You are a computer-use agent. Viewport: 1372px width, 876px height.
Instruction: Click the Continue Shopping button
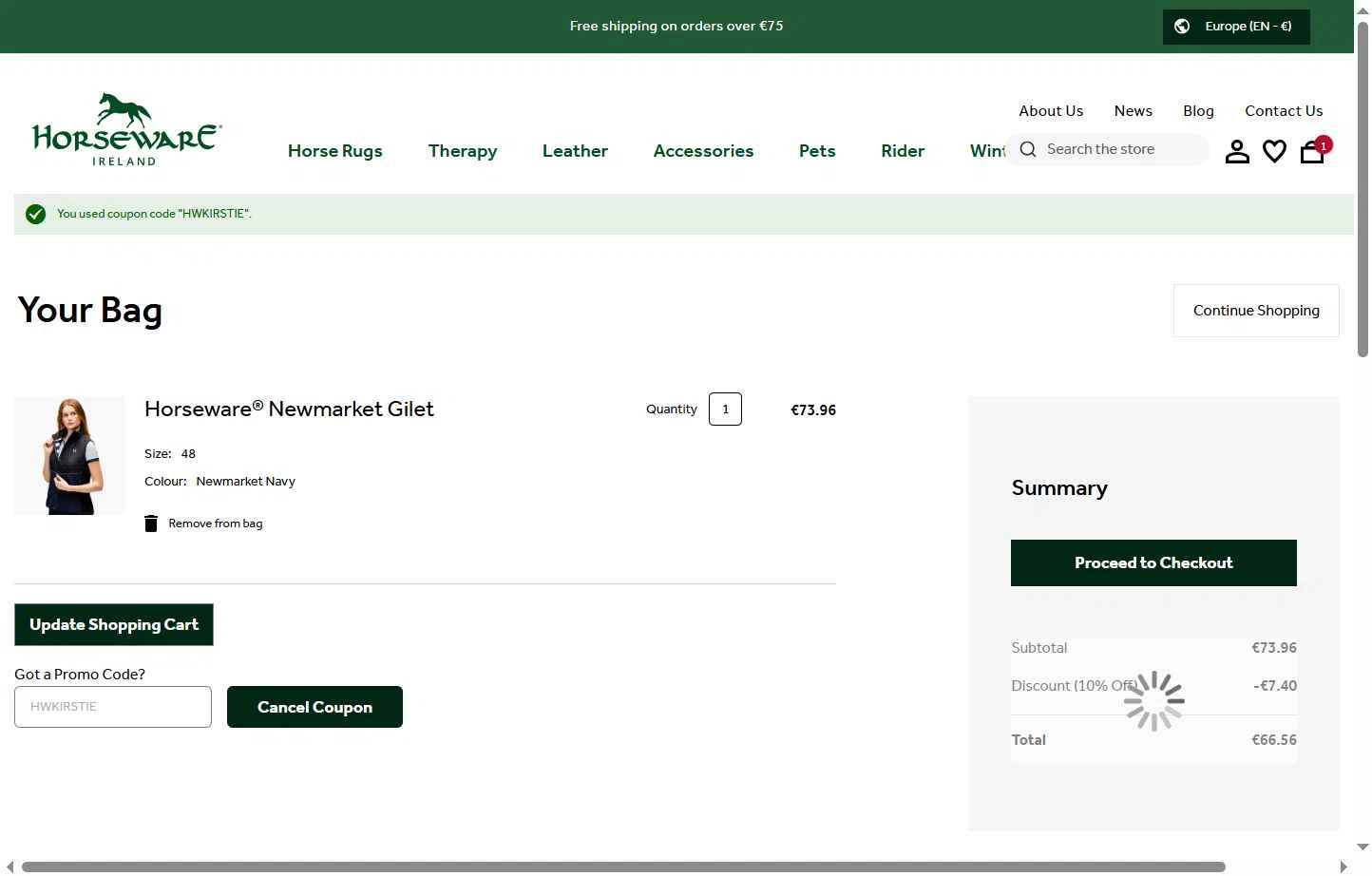pos(1256,311)
